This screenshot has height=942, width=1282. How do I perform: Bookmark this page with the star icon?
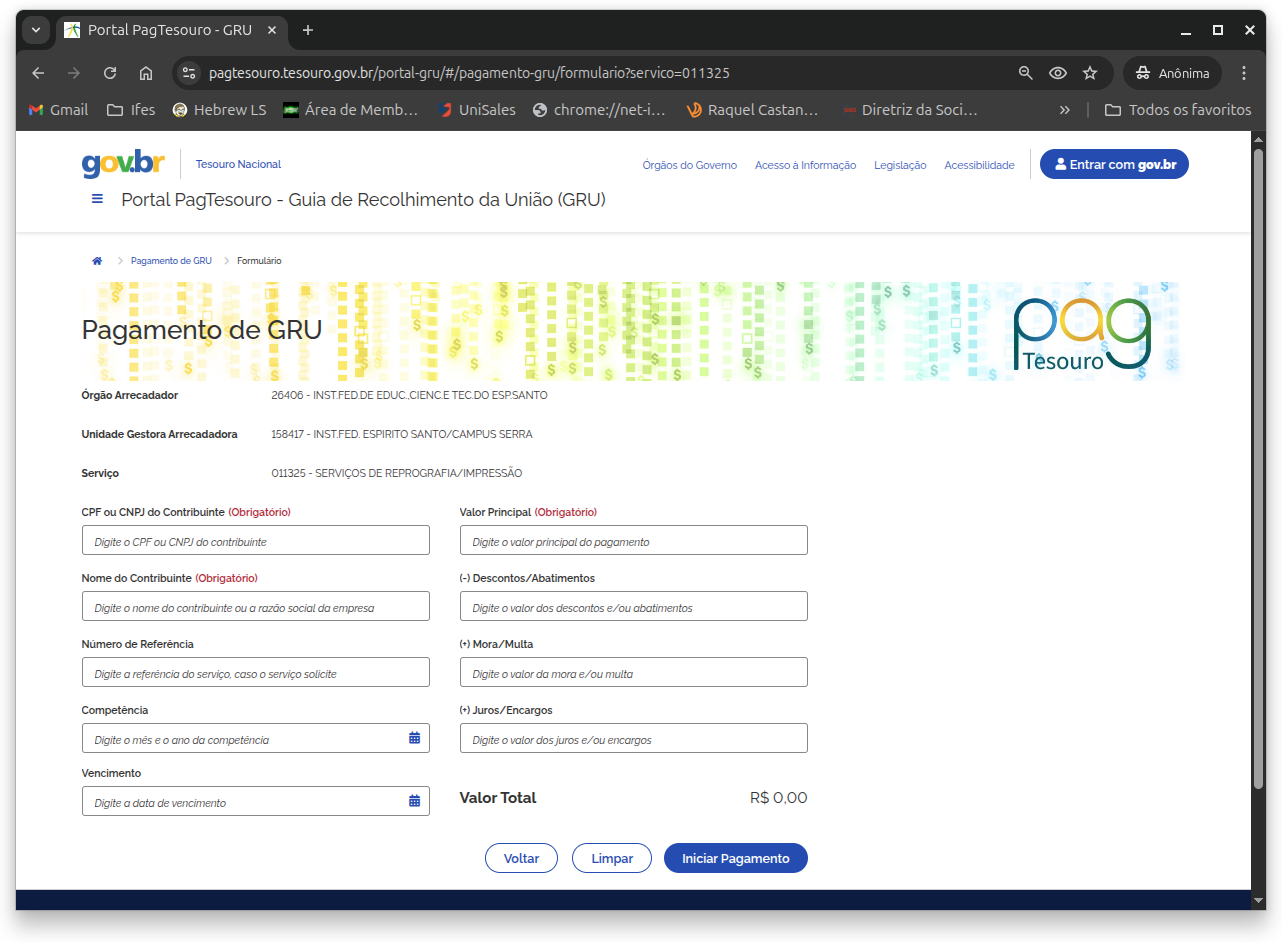(1090, 73)
